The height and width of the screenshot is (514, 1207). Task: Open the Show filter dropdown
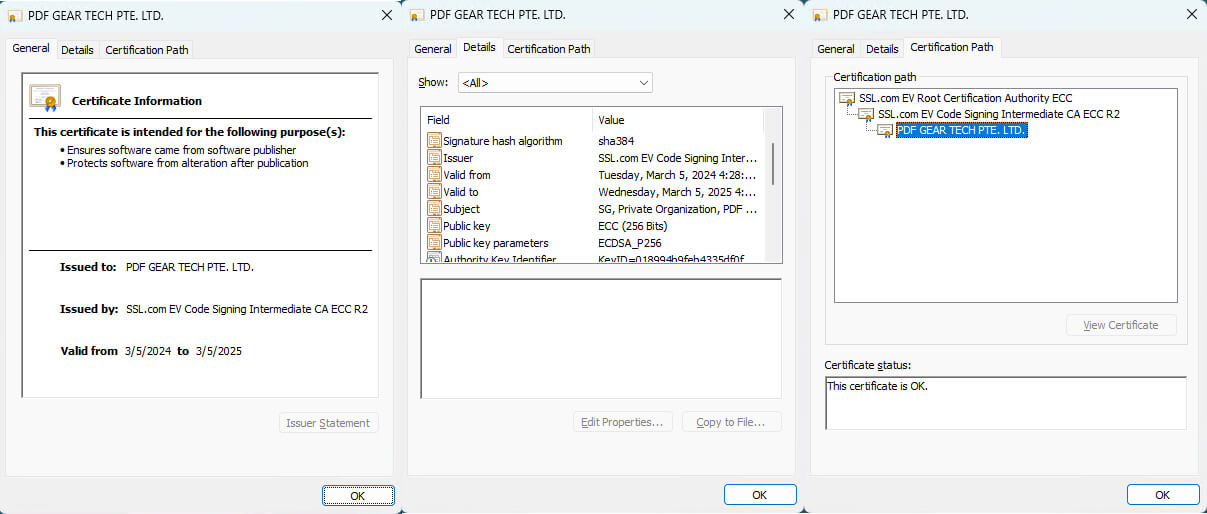(x=555, y=83)
